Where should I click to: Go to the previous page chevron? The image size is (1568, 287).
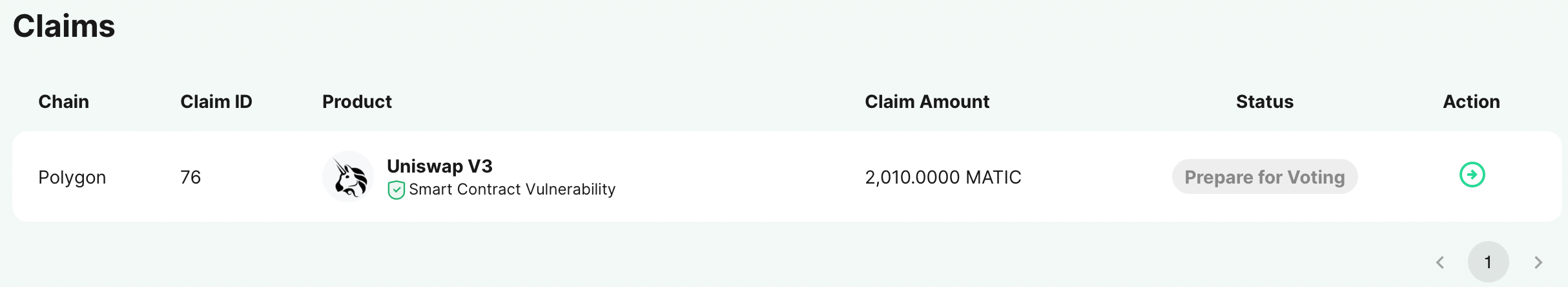click(x=1440, y=262)
